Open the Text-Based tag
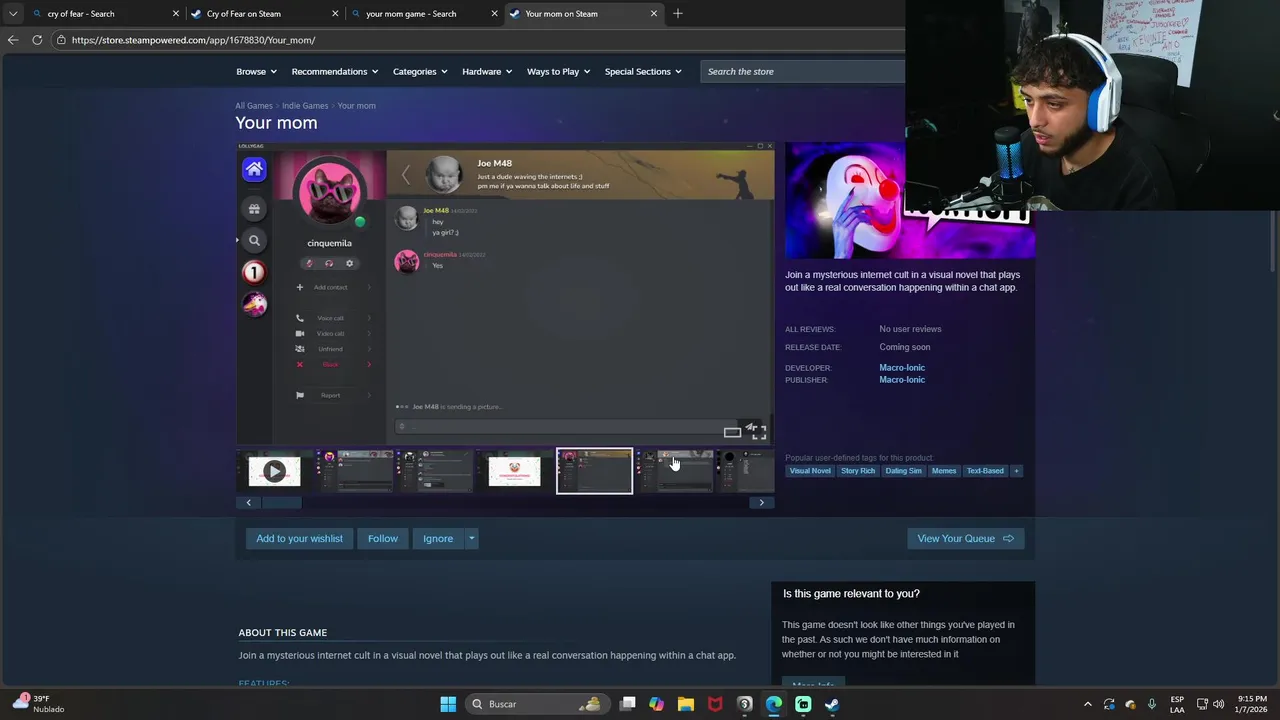1280x720 pixels. click(985, 471)
